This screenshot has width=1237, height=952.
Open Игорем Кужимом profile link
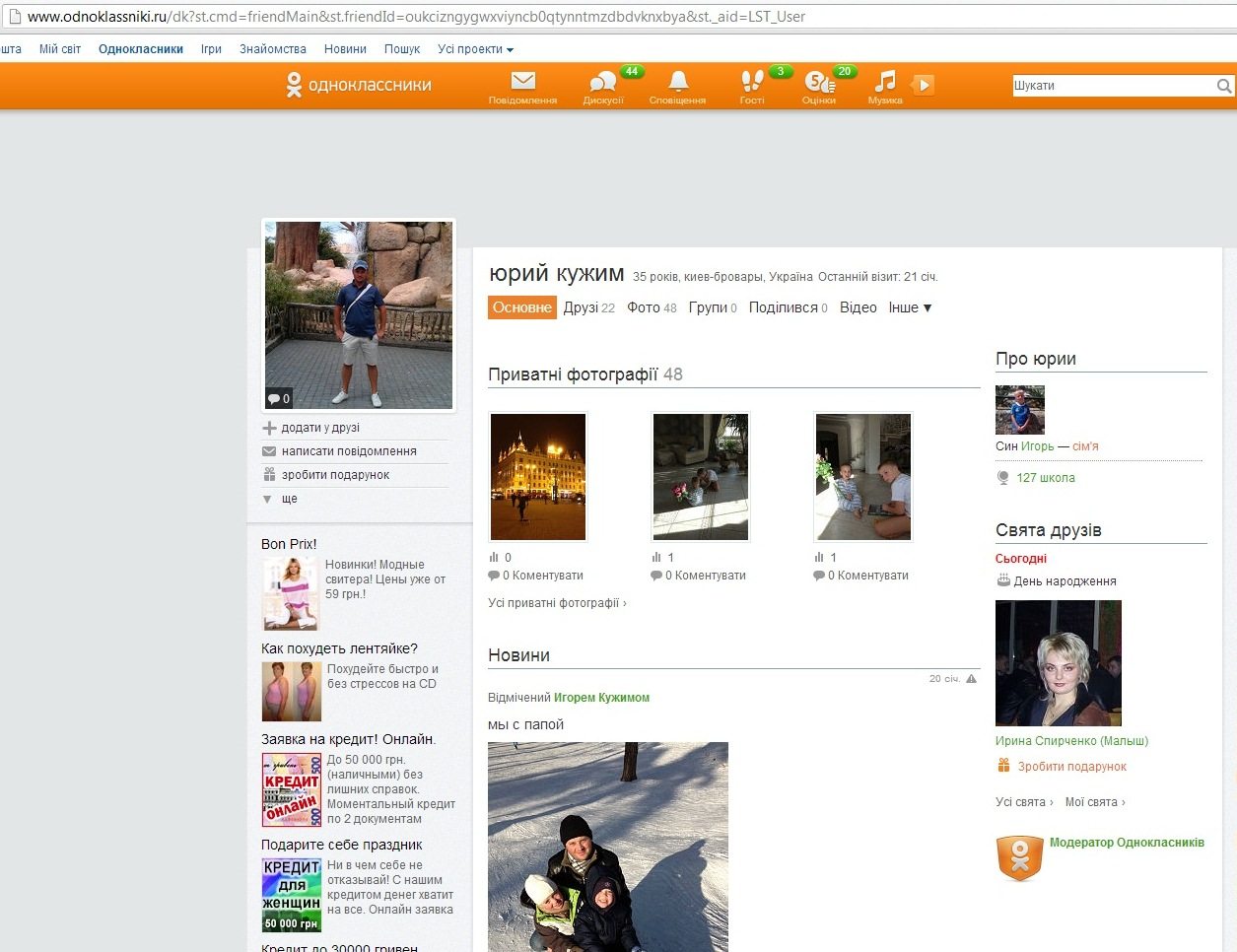click(x=601, y=698)
